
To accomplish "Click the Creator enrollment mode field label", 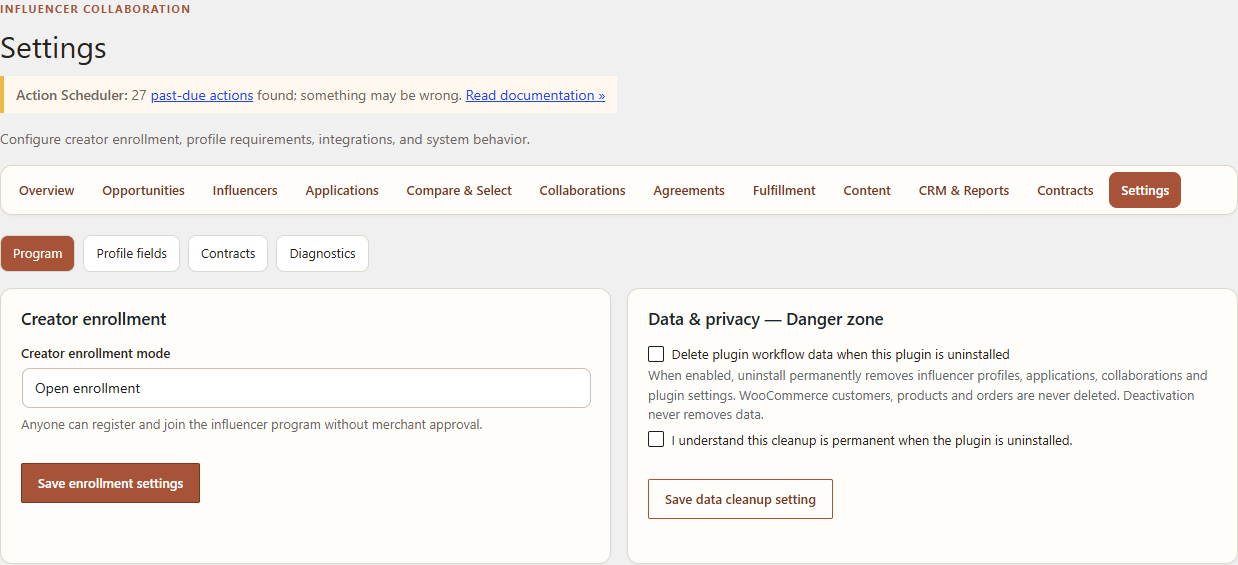I will (96, 353).
